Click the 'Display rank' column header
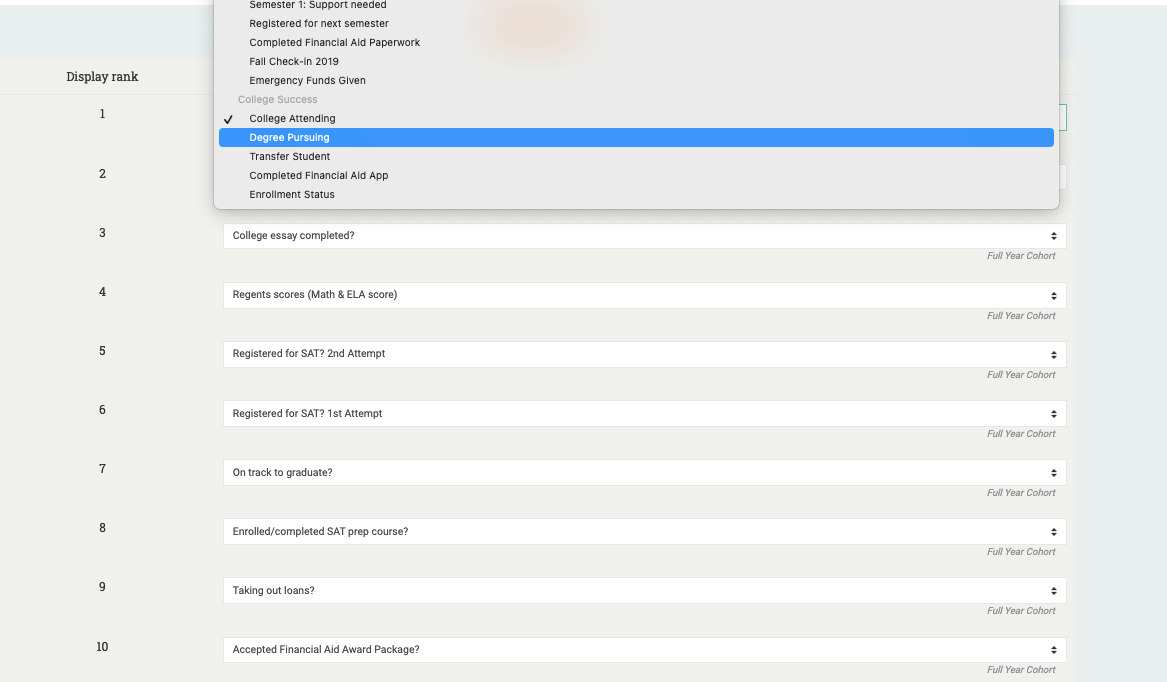This screenshot has width=1167, height=682. click(102, 77)
